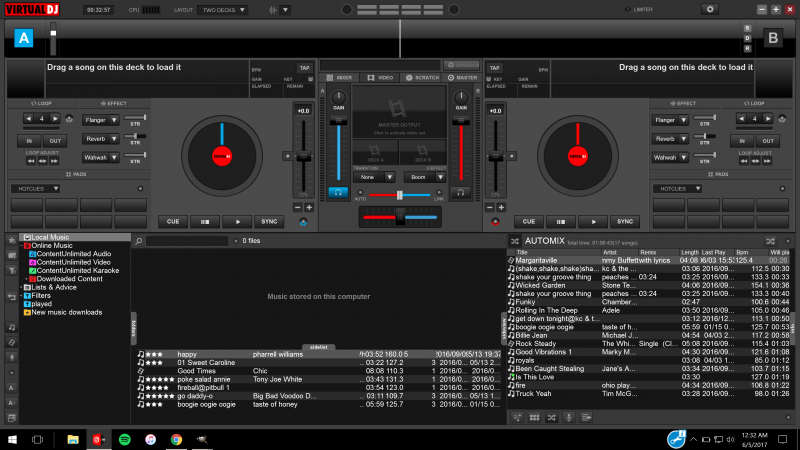Open Spotify from the taskbar

[x=124, y=439]
